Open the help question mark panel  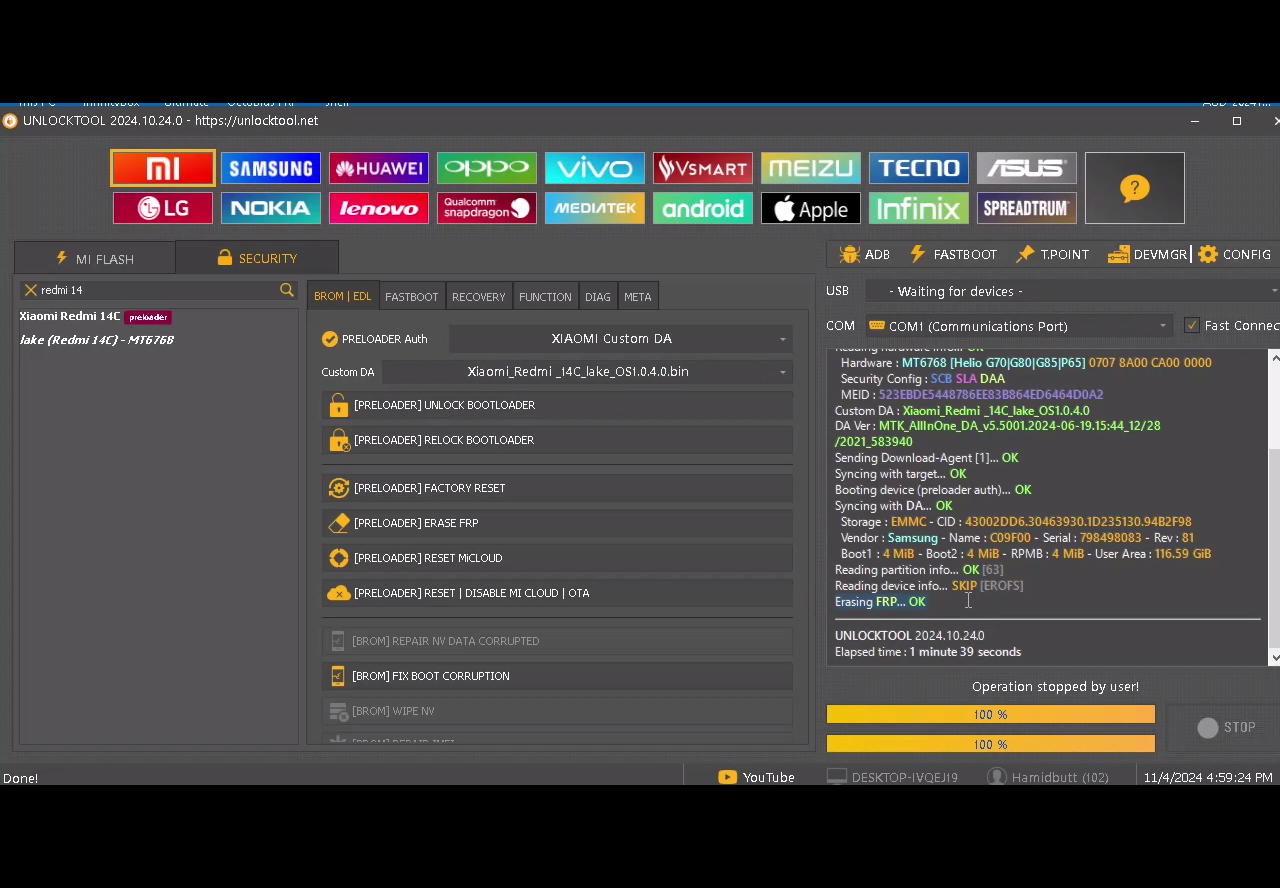[x=1135, y=188]
